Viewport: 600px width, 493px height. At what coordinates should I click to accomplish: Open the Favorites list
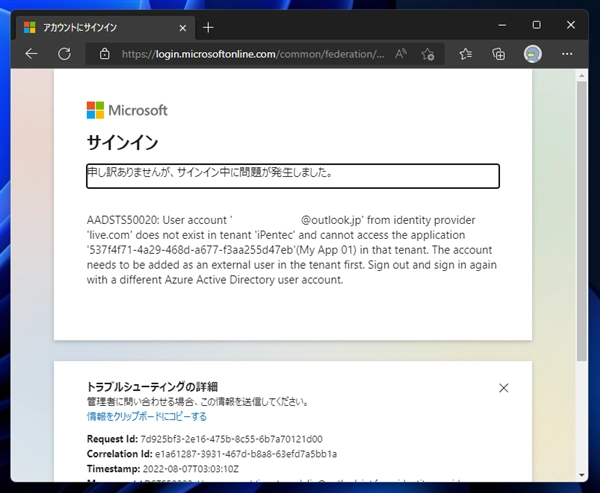point(465,54)
